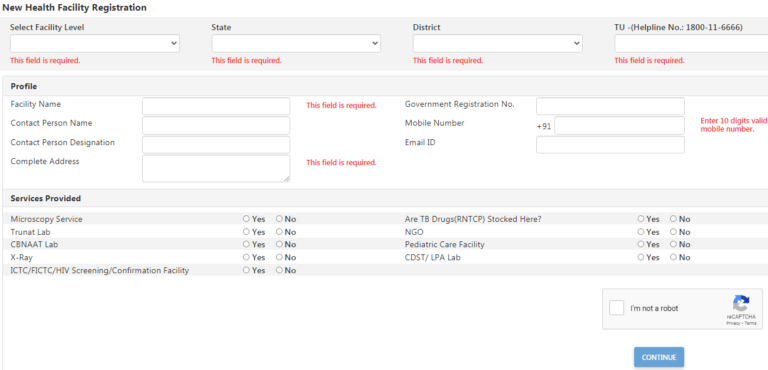Select No for Trunat Lab
This screenshot has width=768, height=370.
coord(279,232)
